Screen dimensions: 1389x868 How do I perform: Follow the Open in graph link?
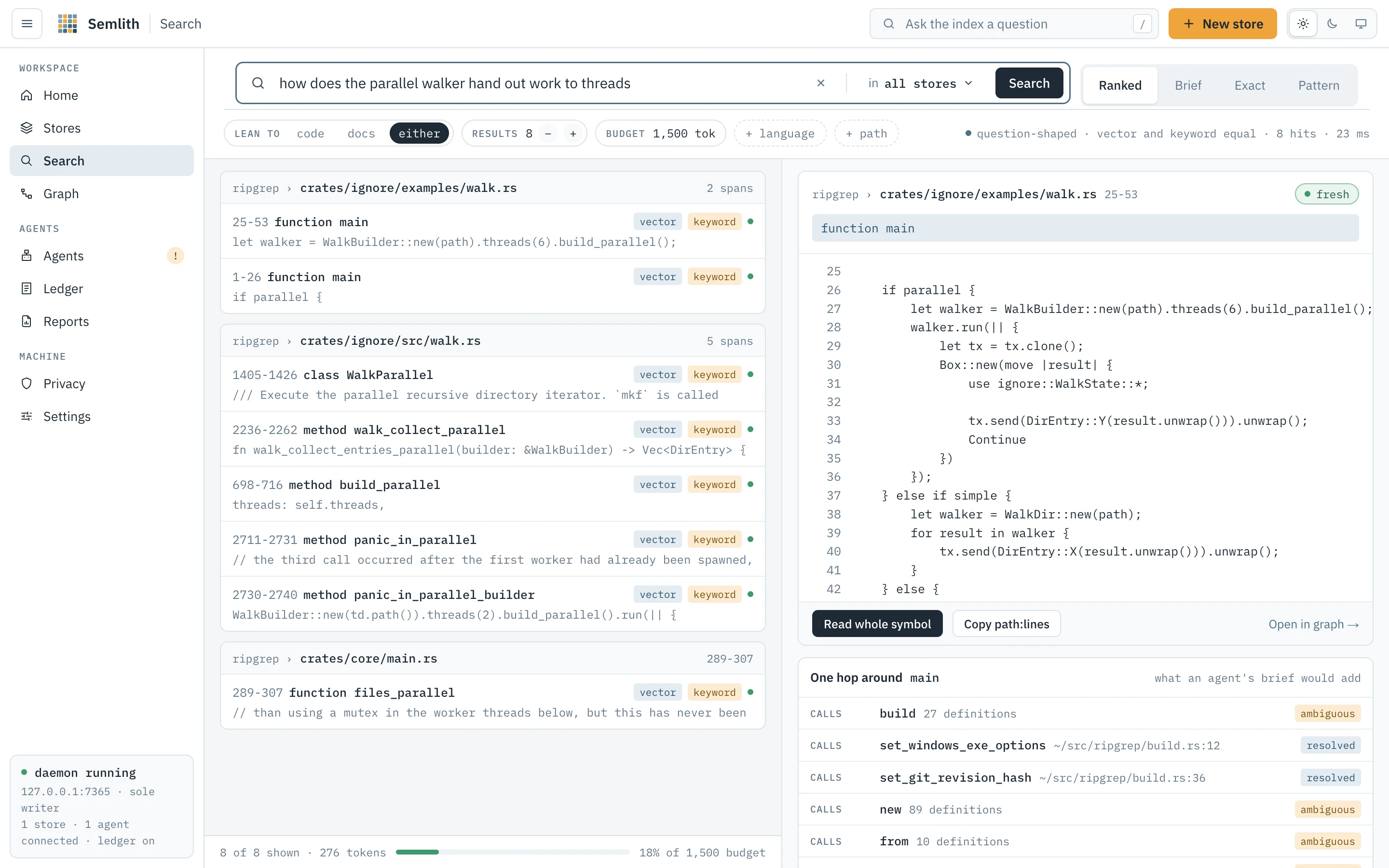1313,624
